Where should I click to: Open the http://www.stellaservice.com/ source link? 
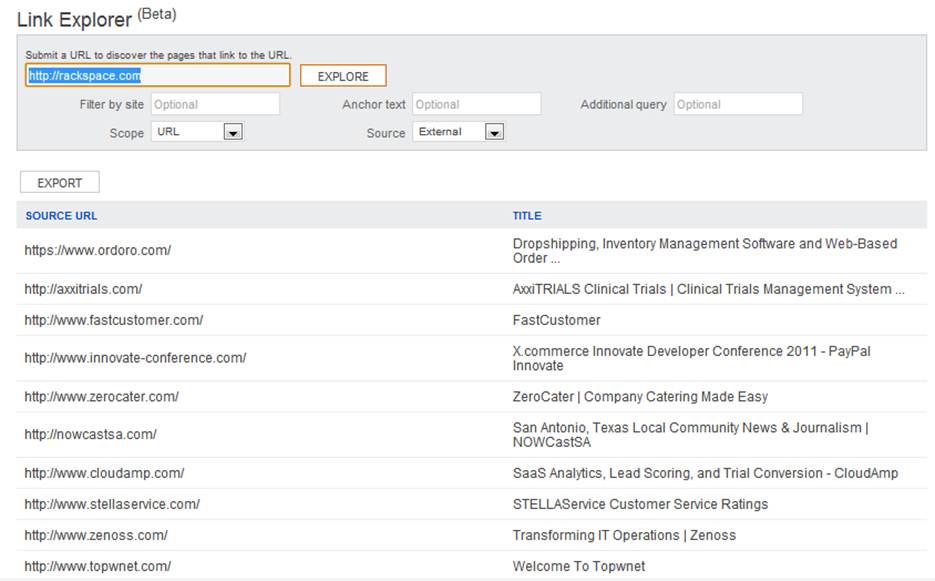tap(112, 504)
